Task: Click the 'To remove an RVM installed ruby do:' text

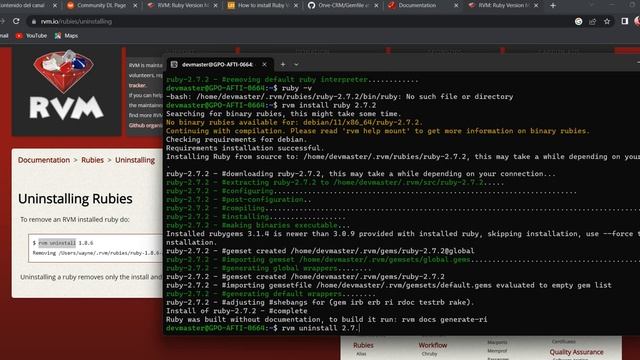Action: [75, 220]
